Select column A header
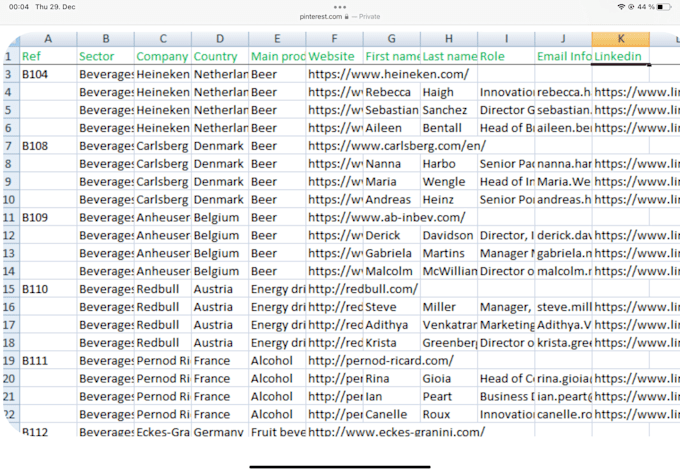 [x=48, y=38]
